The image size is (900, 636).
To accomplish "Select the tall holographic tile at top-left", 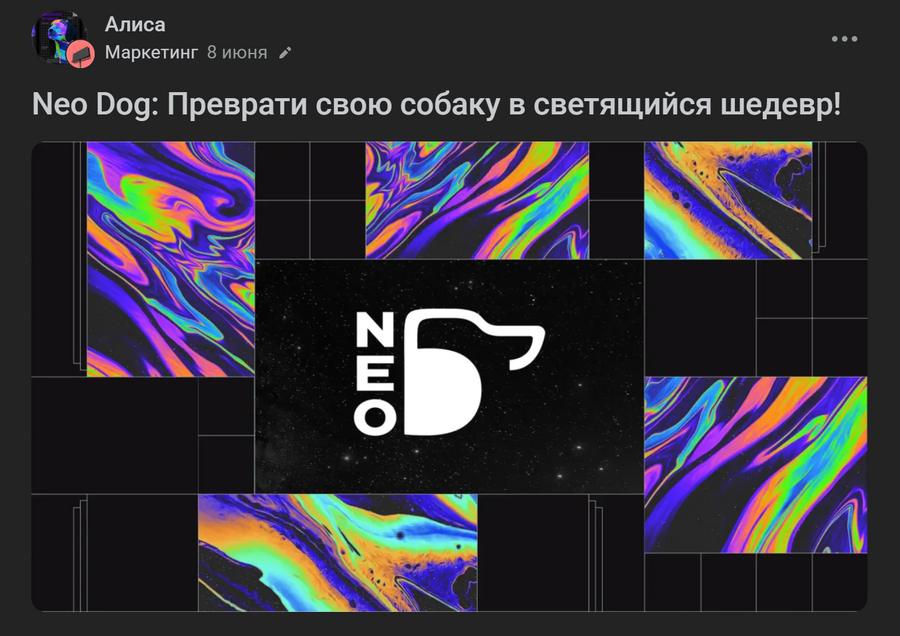I will tap(170, 259).
